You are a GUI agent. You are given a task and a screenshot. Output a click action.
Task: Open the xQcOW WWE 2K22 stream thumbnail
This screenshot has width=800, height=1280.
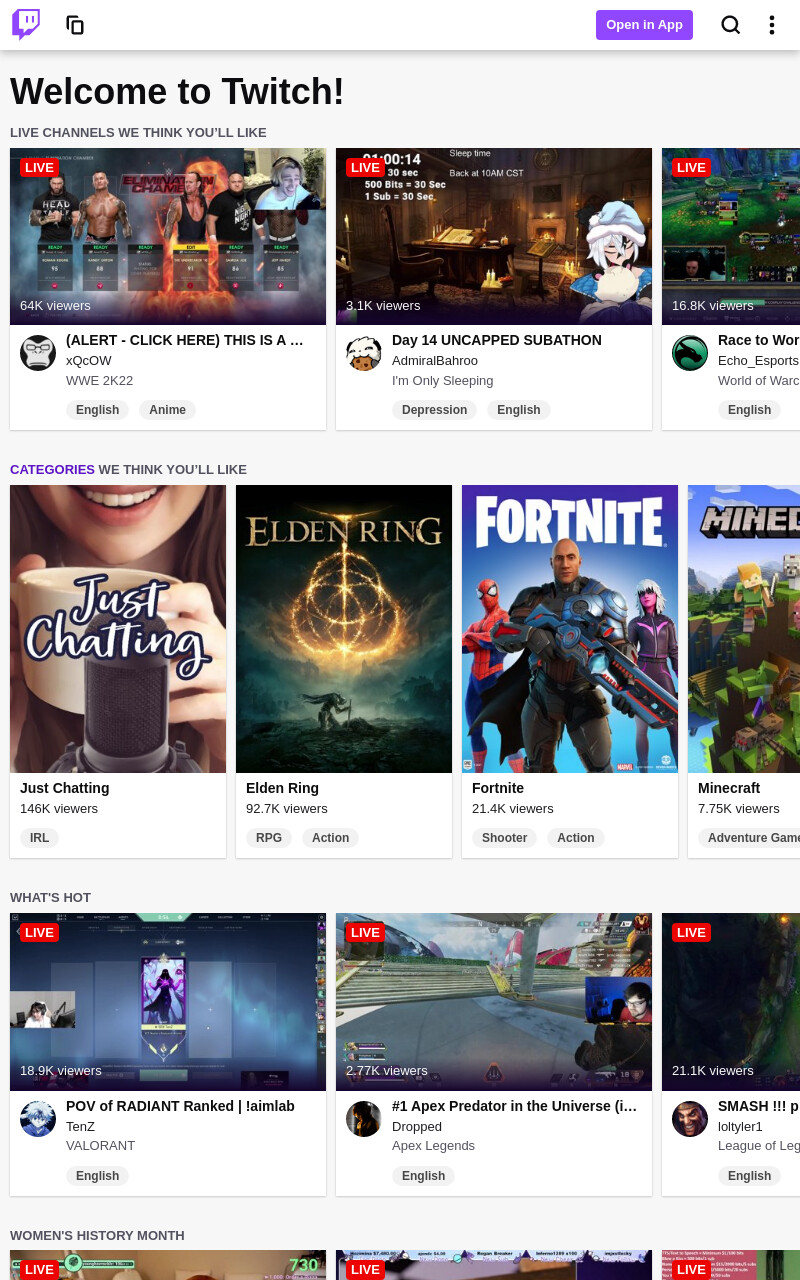point(168,236)
